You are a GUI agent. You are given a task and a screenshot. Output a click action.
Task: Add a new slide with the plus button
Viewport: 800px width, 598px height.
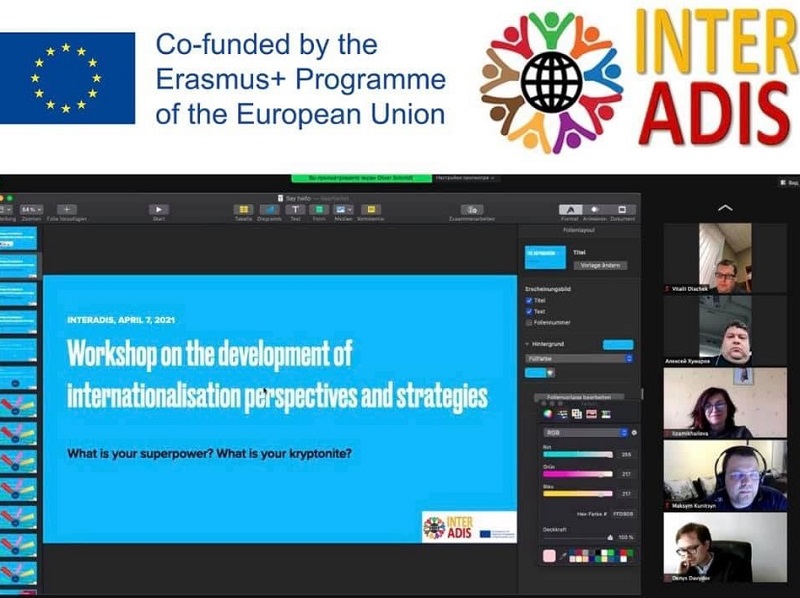(x=67, y=210)
